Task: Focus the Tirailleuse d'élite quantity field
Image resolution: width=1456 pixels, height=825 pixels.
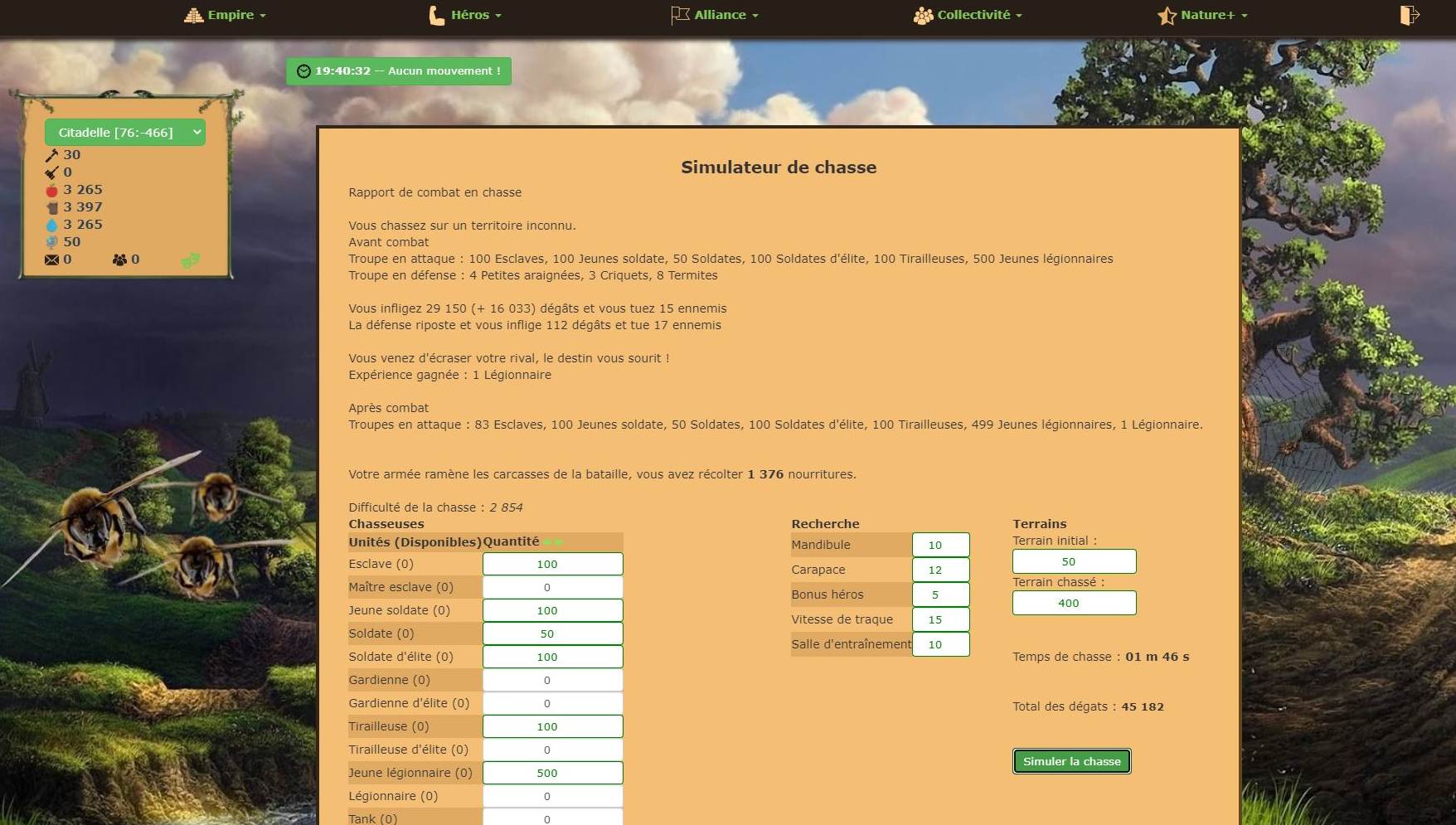Action: pos(552,750)
